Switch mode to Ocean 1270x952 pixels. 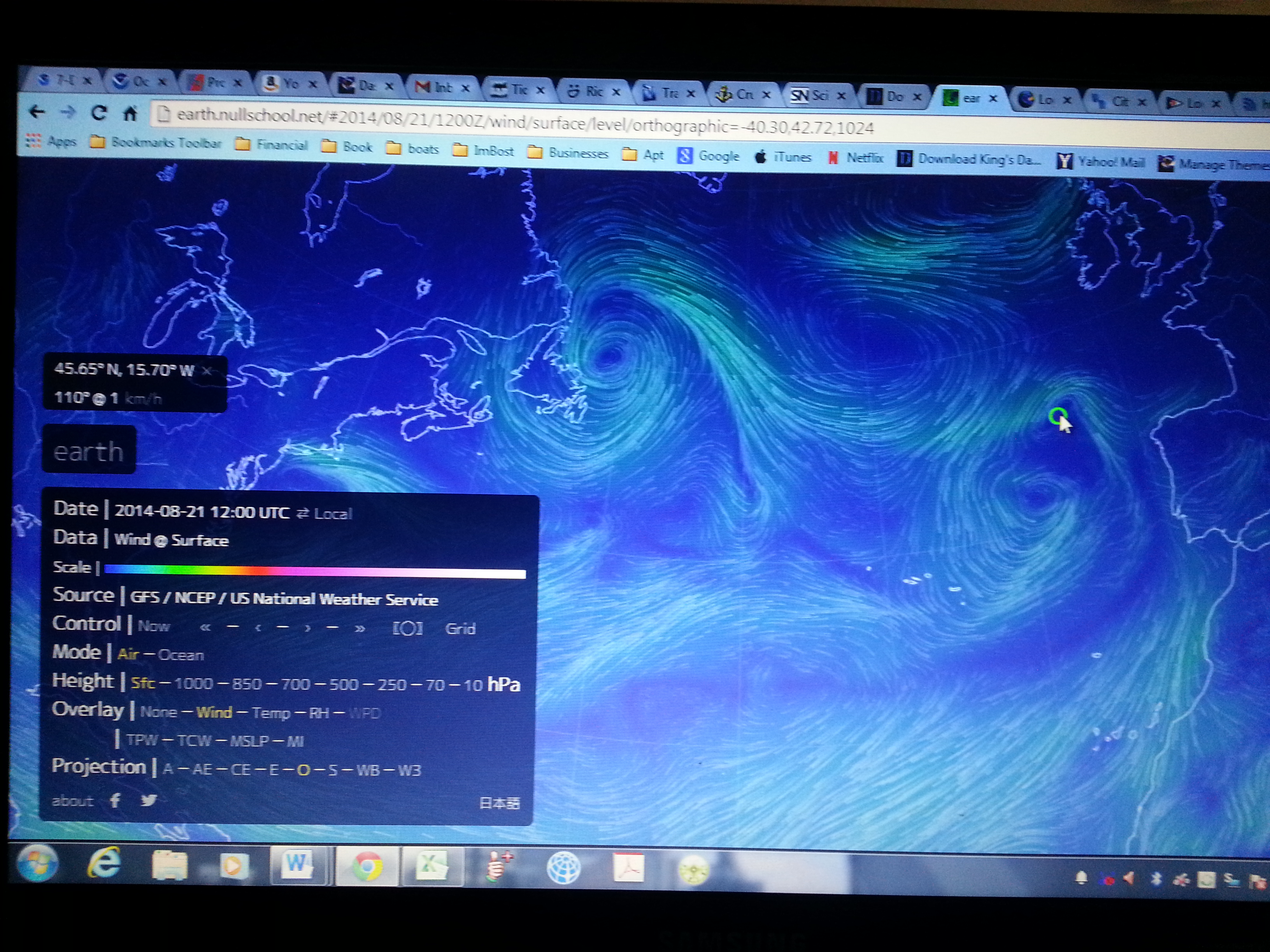coord(181,655)
